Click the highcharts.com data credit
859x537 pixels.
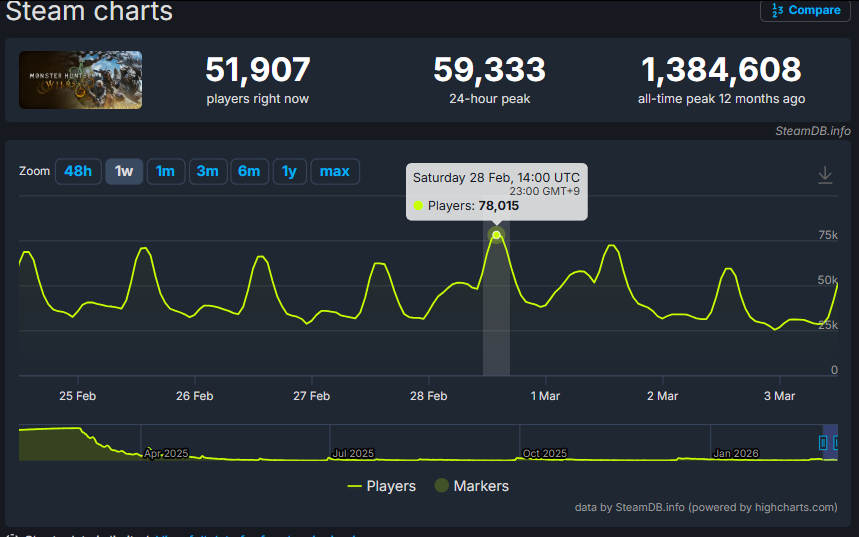click(x=706, y=507)
